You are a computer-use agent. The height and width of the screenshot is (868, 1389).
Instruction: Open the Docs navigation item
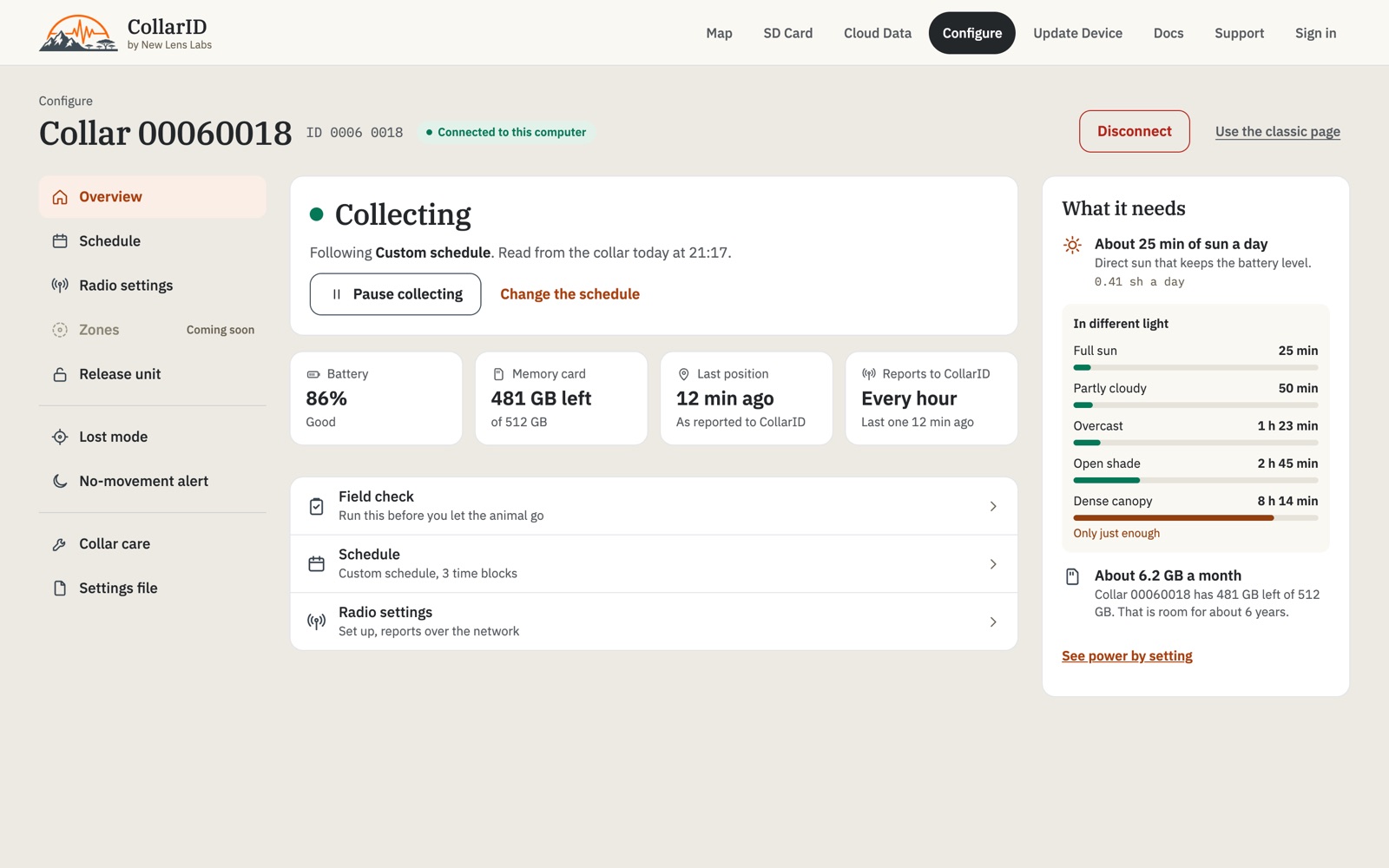point(1168,33)
